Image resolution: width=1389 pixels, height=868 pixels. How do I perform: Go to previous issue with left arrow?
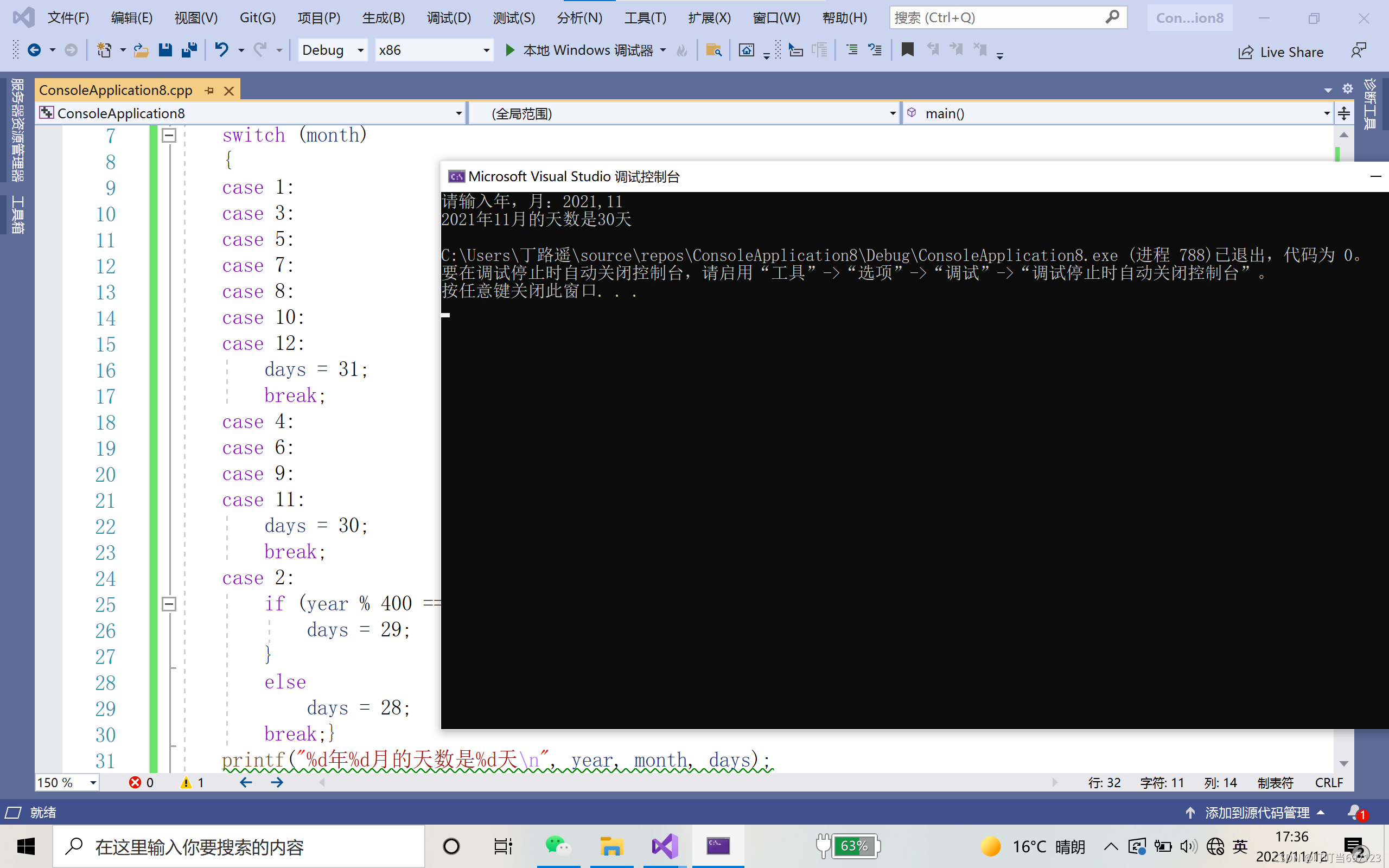[246, 782]
